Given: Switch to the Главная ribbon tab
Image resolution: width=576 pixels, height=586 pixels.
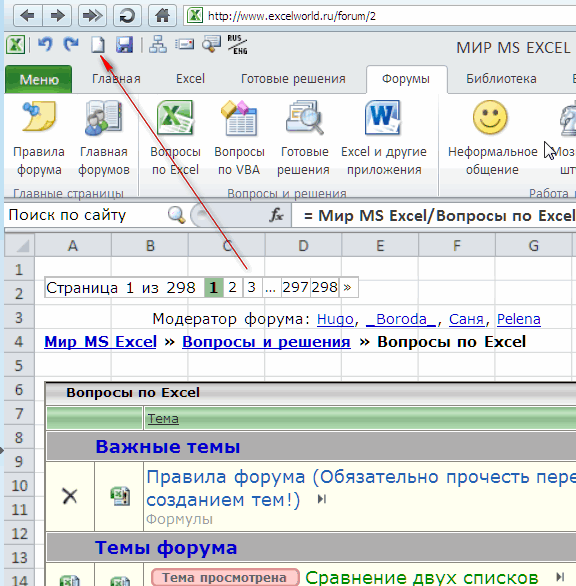Looking at the screenshot, I should (116, 79).
